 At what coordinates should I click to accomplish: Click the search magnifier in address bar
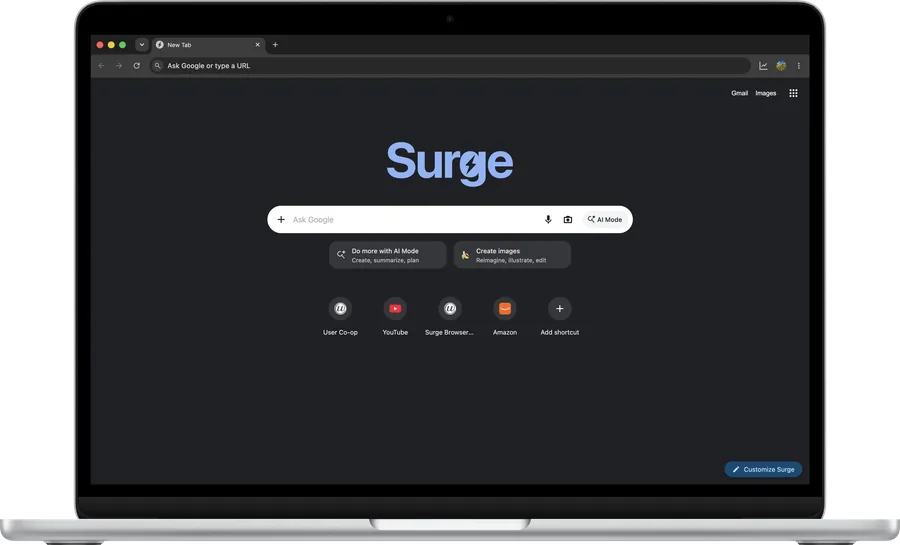click(x=157, y=66)
